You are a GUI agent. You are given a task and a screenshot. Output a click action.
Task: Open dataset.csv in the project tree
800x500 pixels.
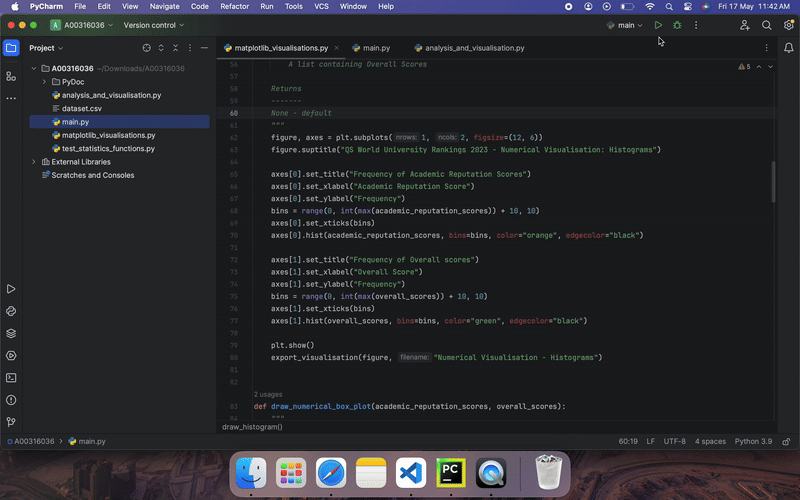82,108
